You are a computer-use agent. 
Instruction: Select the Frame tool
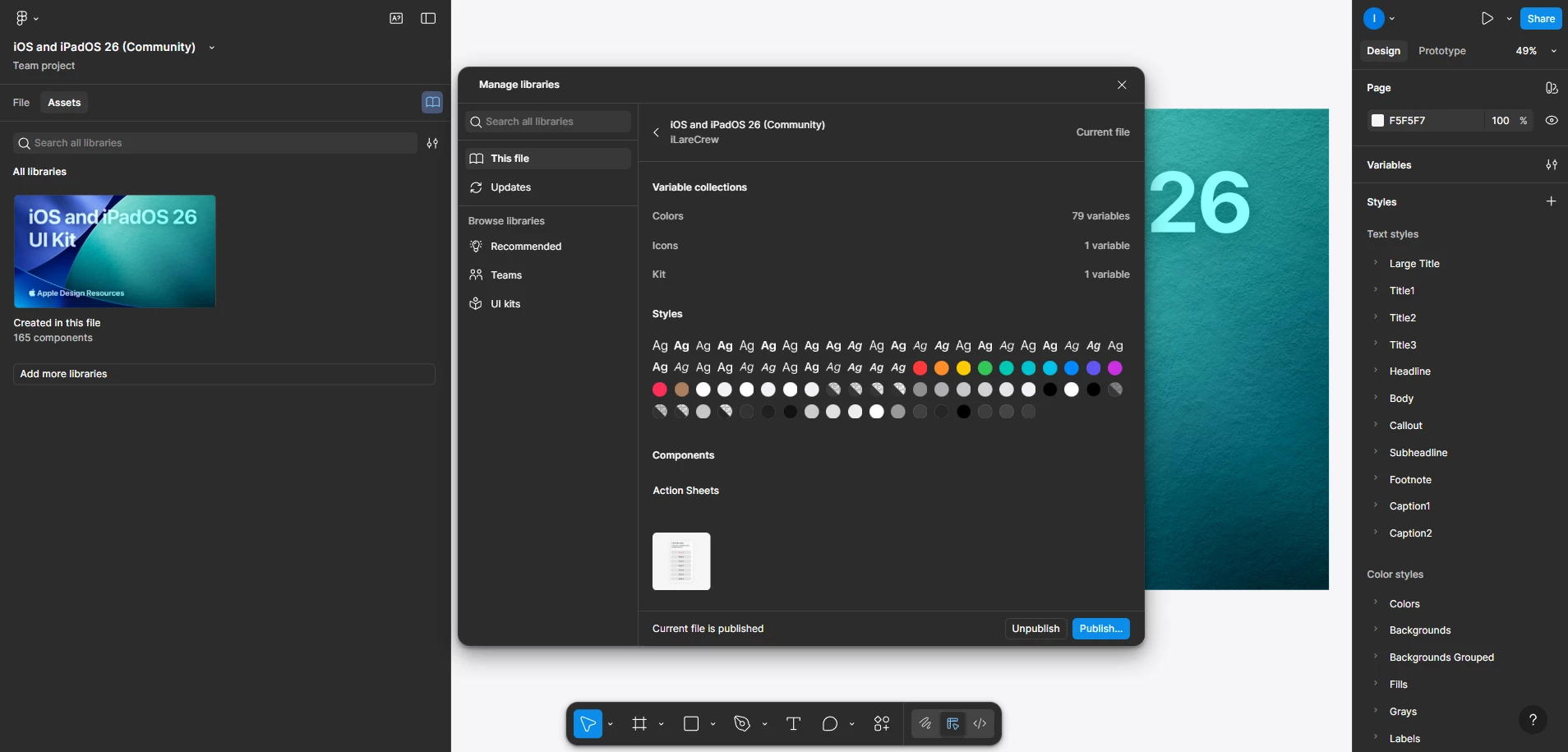coord(639,724)
